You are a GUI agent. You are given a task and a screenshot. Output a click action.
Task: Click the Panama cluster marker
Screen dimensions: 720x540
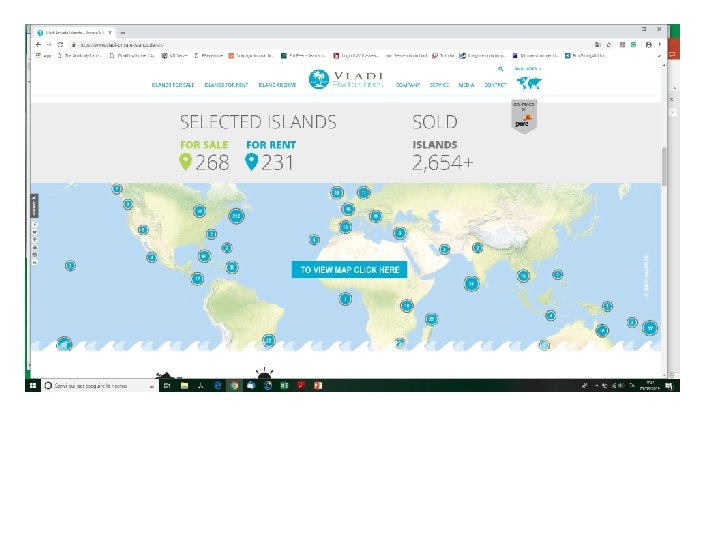click(197, 278)
